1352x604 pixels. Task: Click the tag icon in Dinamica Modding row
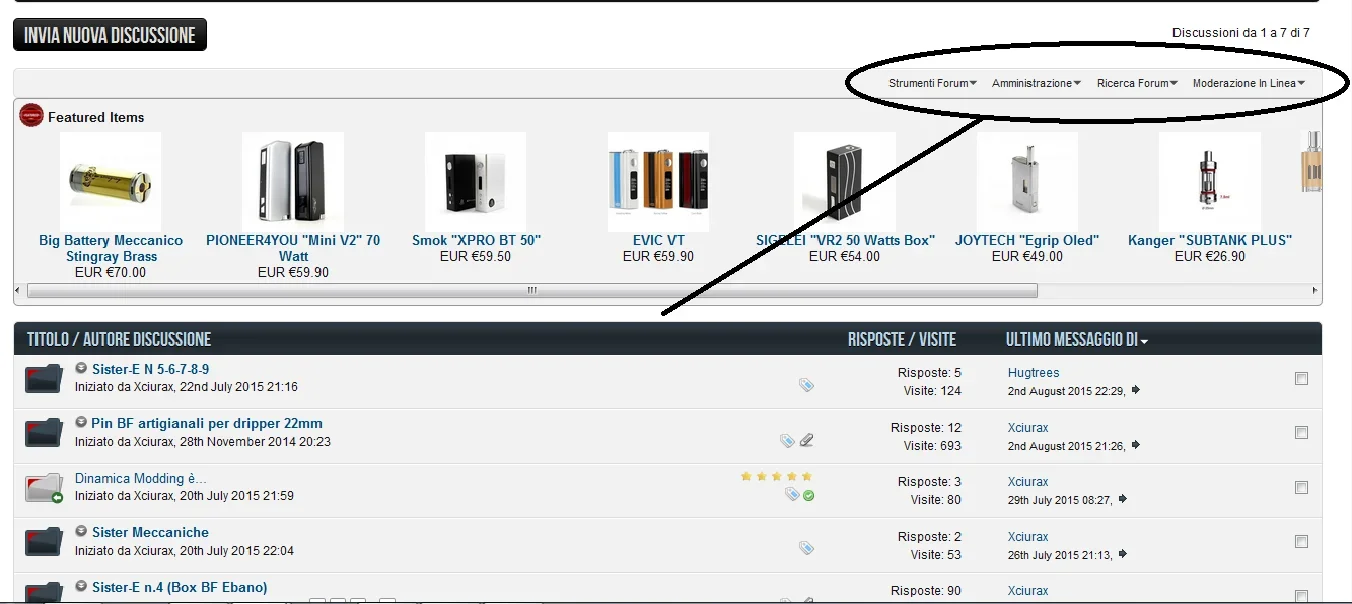click(x=792, y=494)
